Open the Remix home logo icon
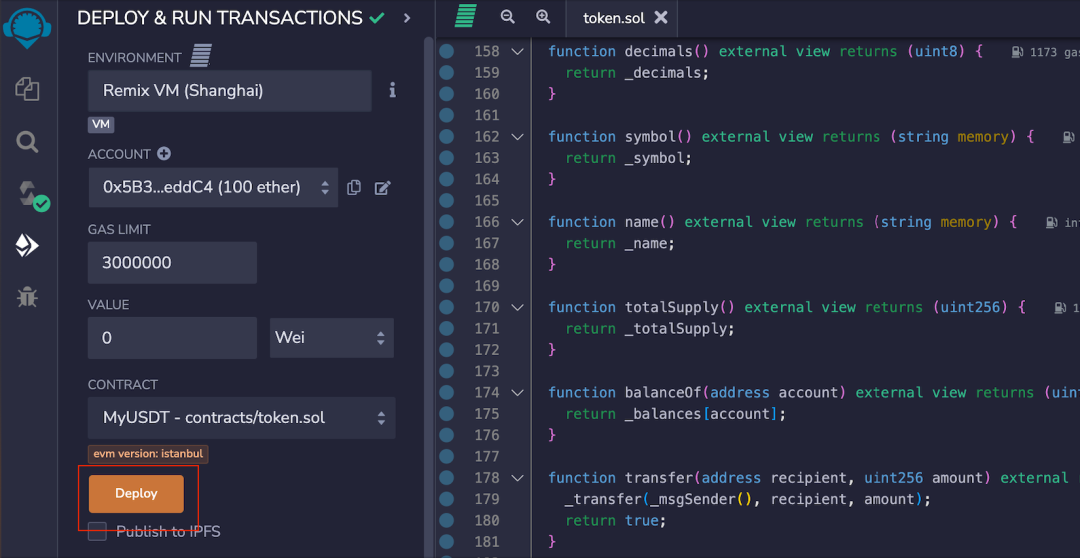 click(x=28, y=28)
